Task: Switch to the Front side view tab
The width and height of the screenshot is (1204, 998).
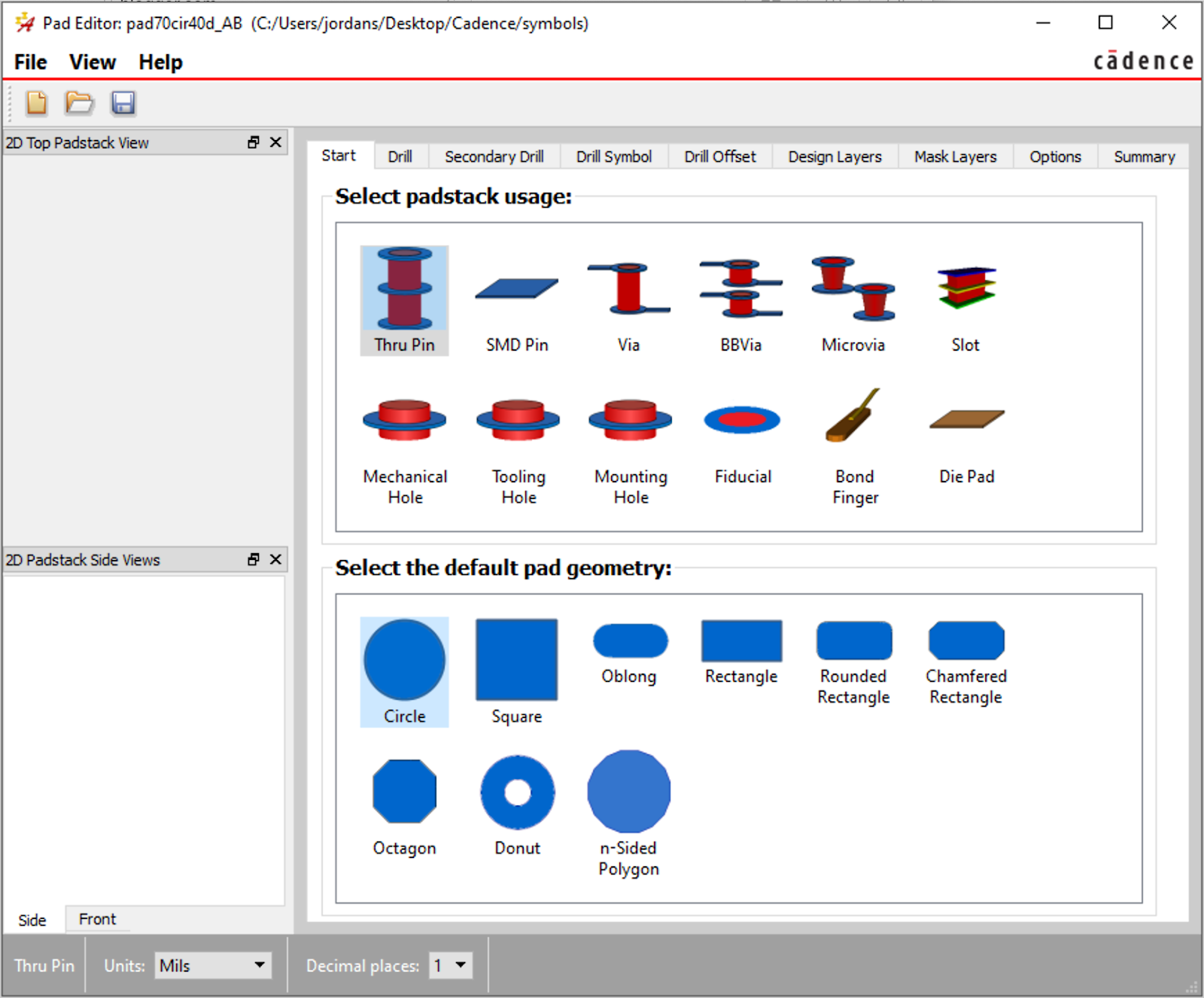Action: coord(97,919)
